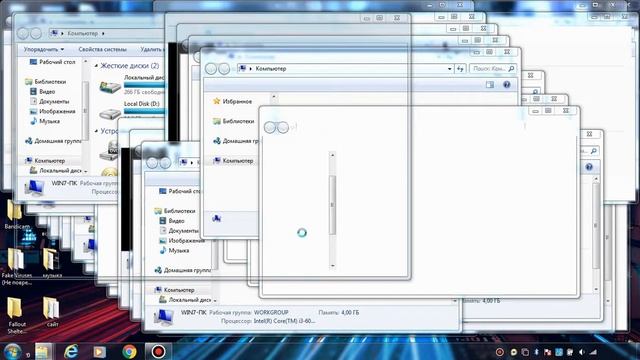Click the Local Disk (D:) label
The height and width of the screenshot is (360, 640).
[x=142, y=104]
